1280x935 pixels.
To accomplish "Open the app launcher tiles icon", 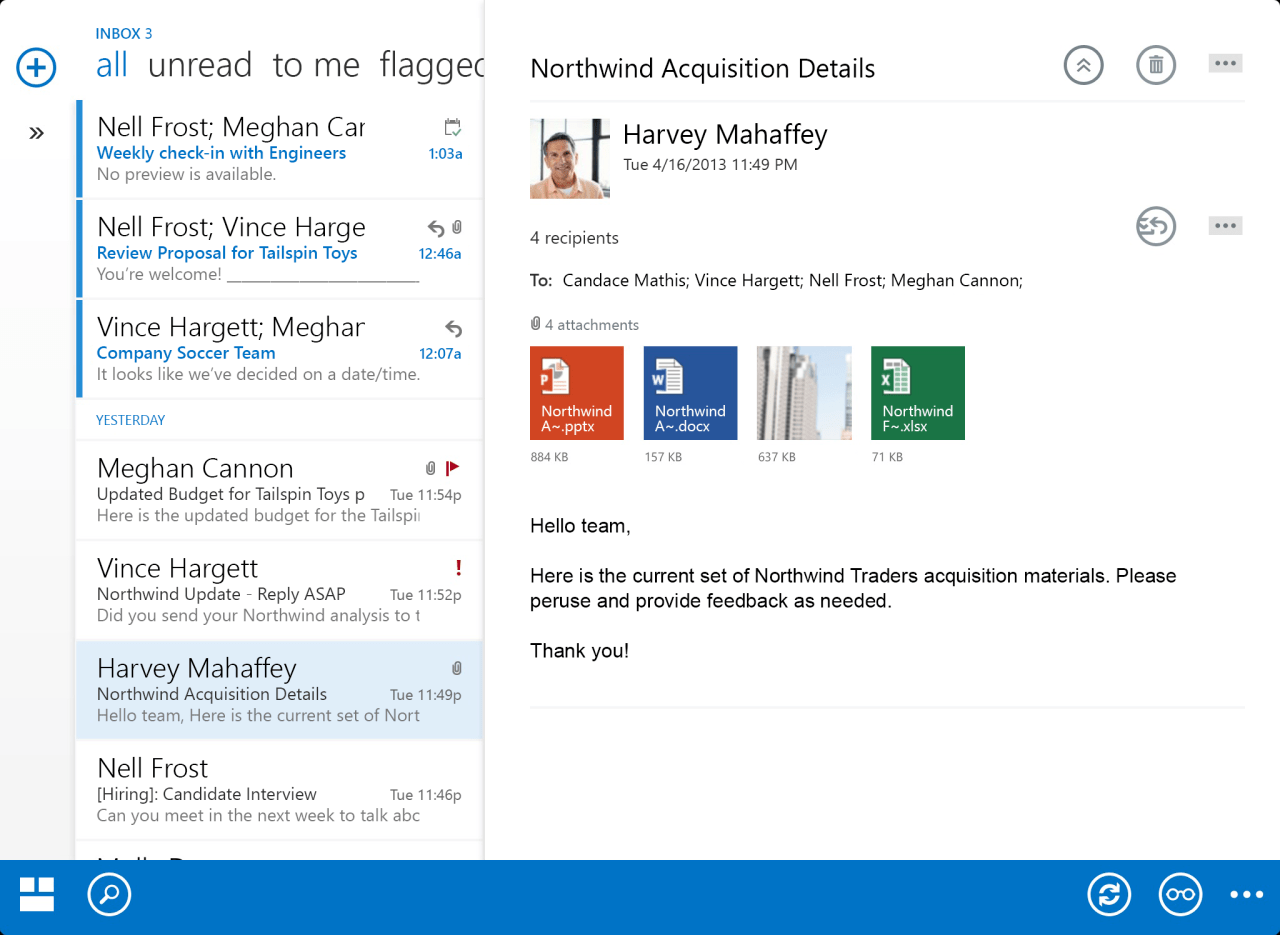I will pyautogui.click(x=37, y=895).
